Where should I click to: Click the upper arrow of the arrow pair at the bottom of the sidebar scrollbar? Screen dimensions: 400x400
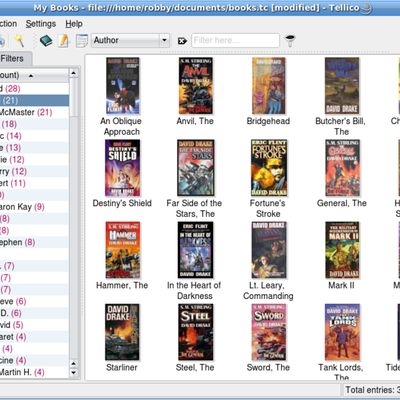[74, 364]
